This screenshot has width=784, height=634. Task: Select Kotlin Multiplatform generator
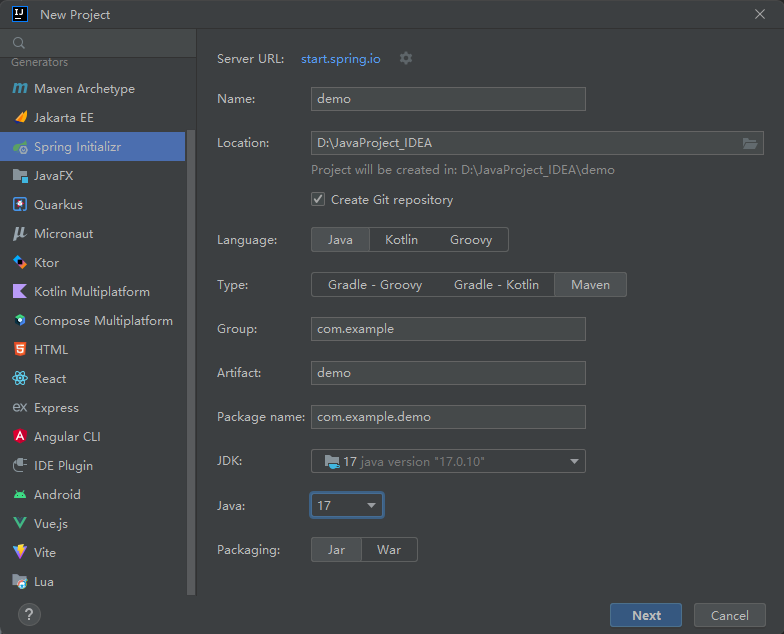(x=93, y=292)
